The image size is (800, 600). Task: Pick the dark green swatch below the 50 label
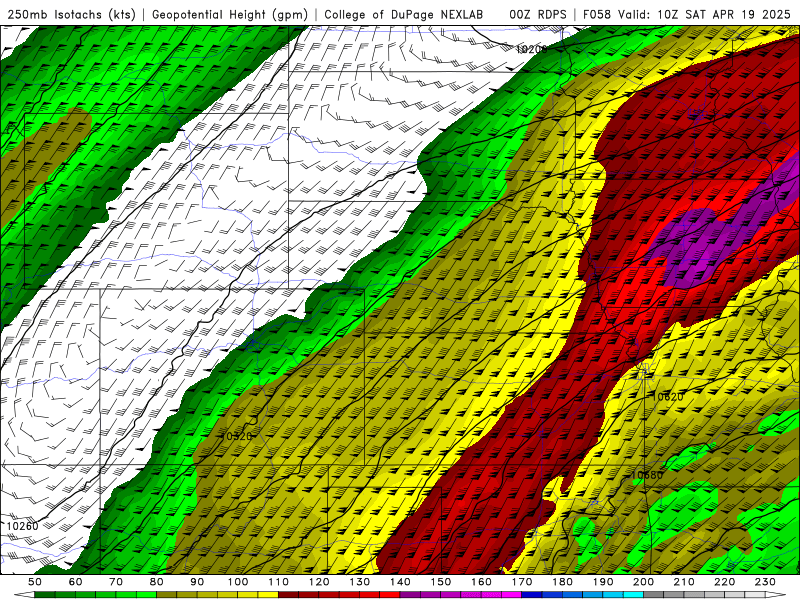pyautogui.click(x=45, y=595)
